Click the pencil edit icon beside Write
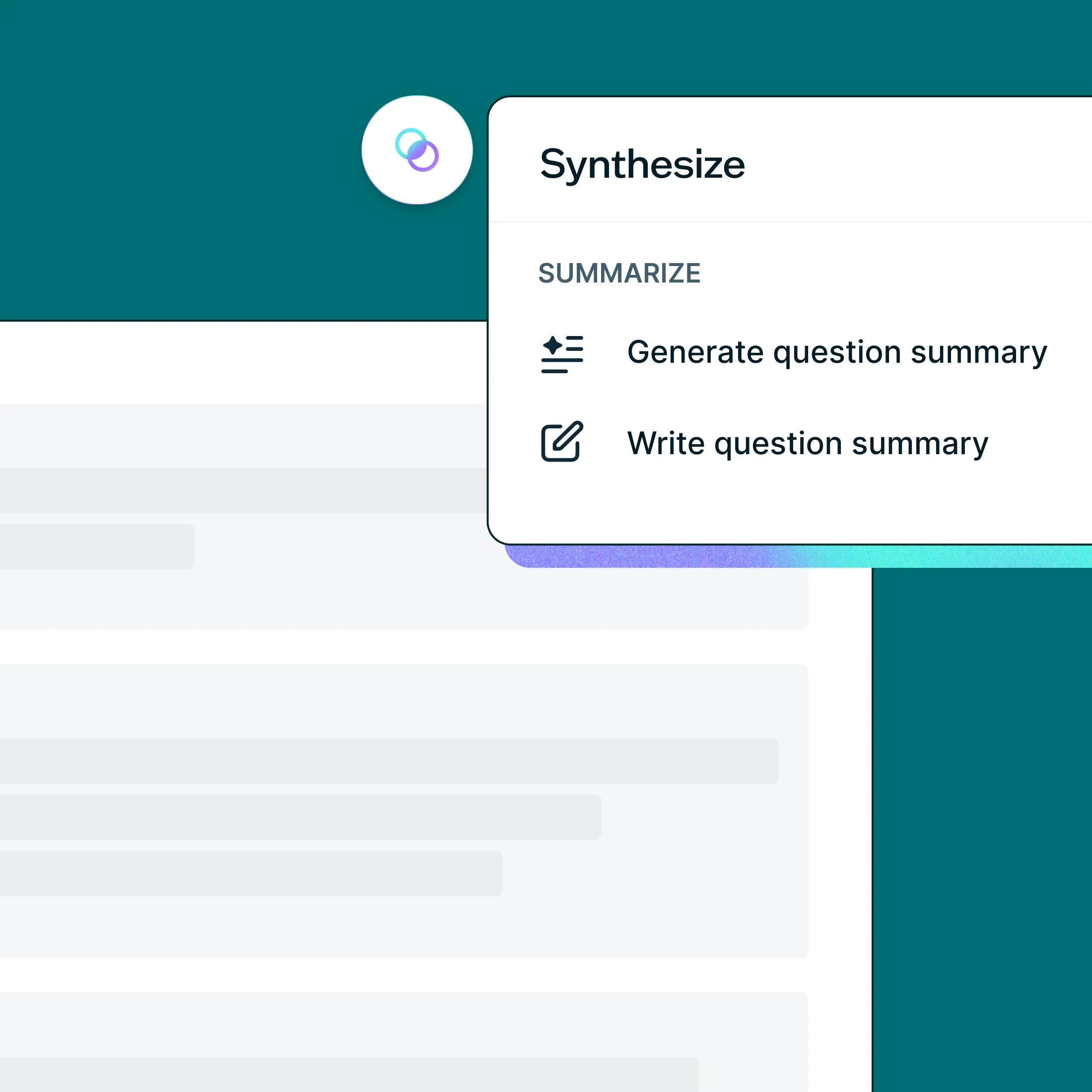Image resolution: width=1092 pixels, height=1092 pixels. 562,441
